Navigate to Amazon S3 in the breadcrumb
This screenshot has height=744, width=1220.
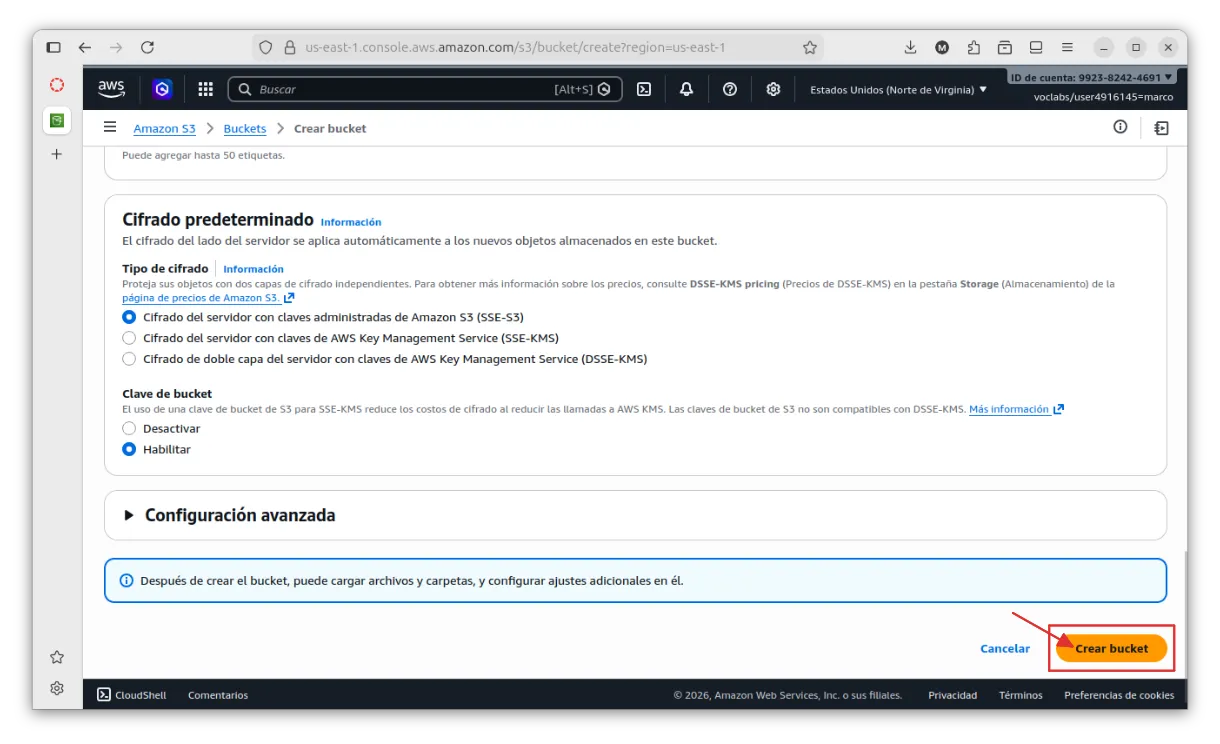[164, 128]
